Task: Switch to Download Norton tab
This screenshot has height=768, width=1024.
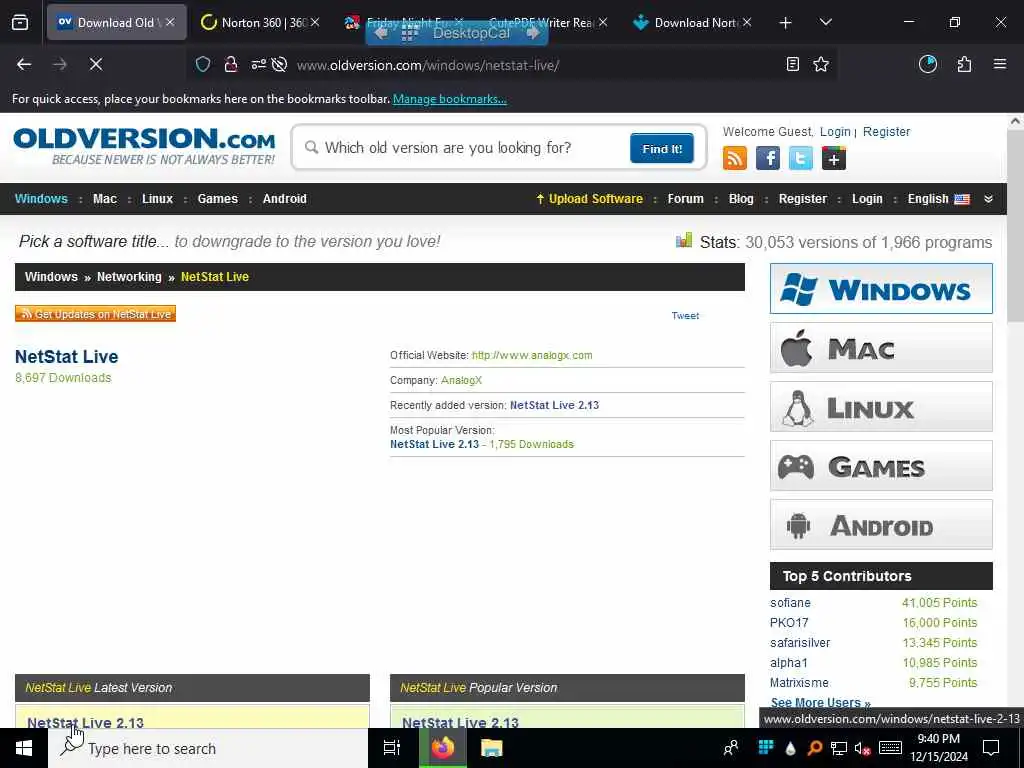Action: pos(691,23)
